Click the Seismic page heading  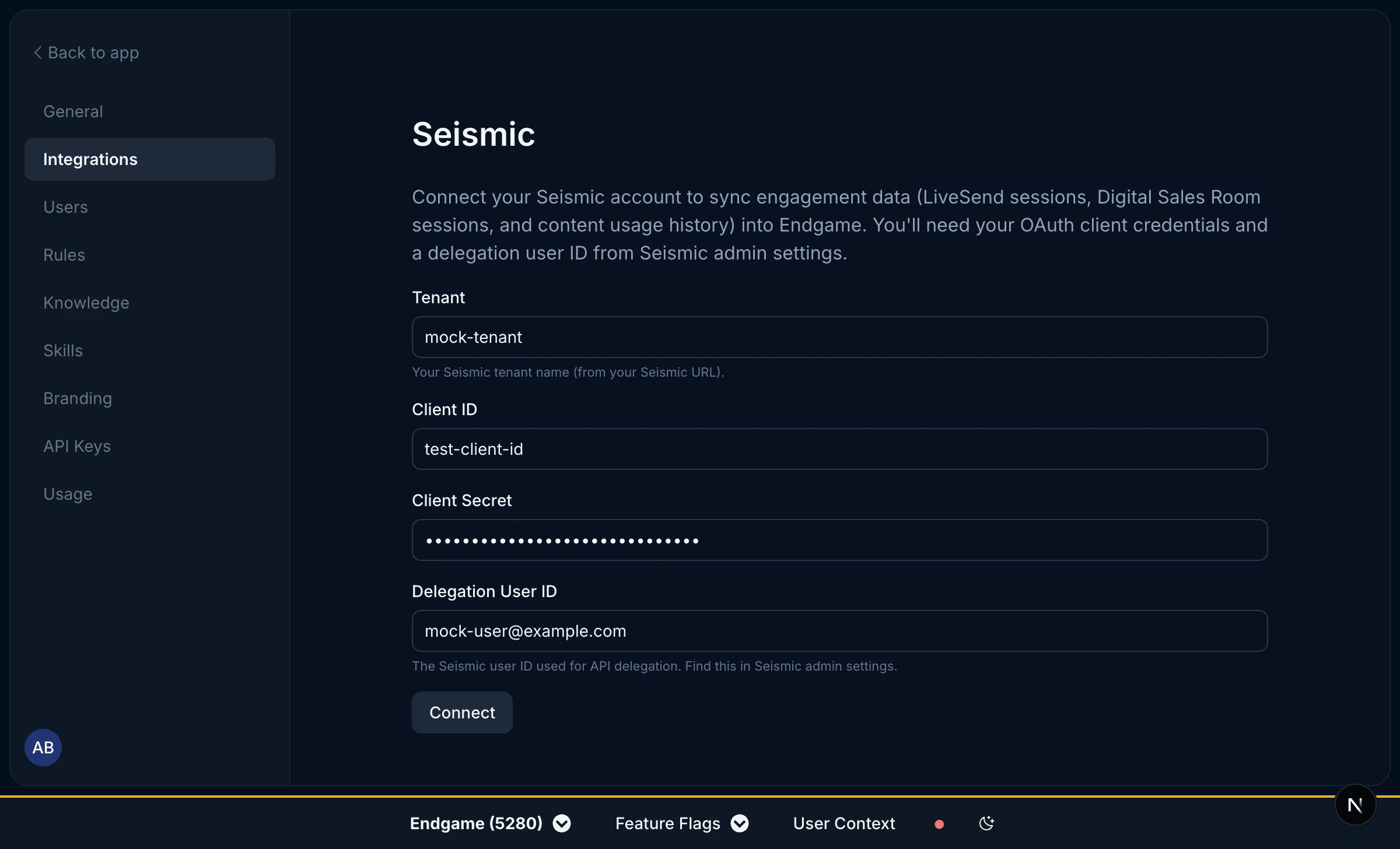(473, 134)
